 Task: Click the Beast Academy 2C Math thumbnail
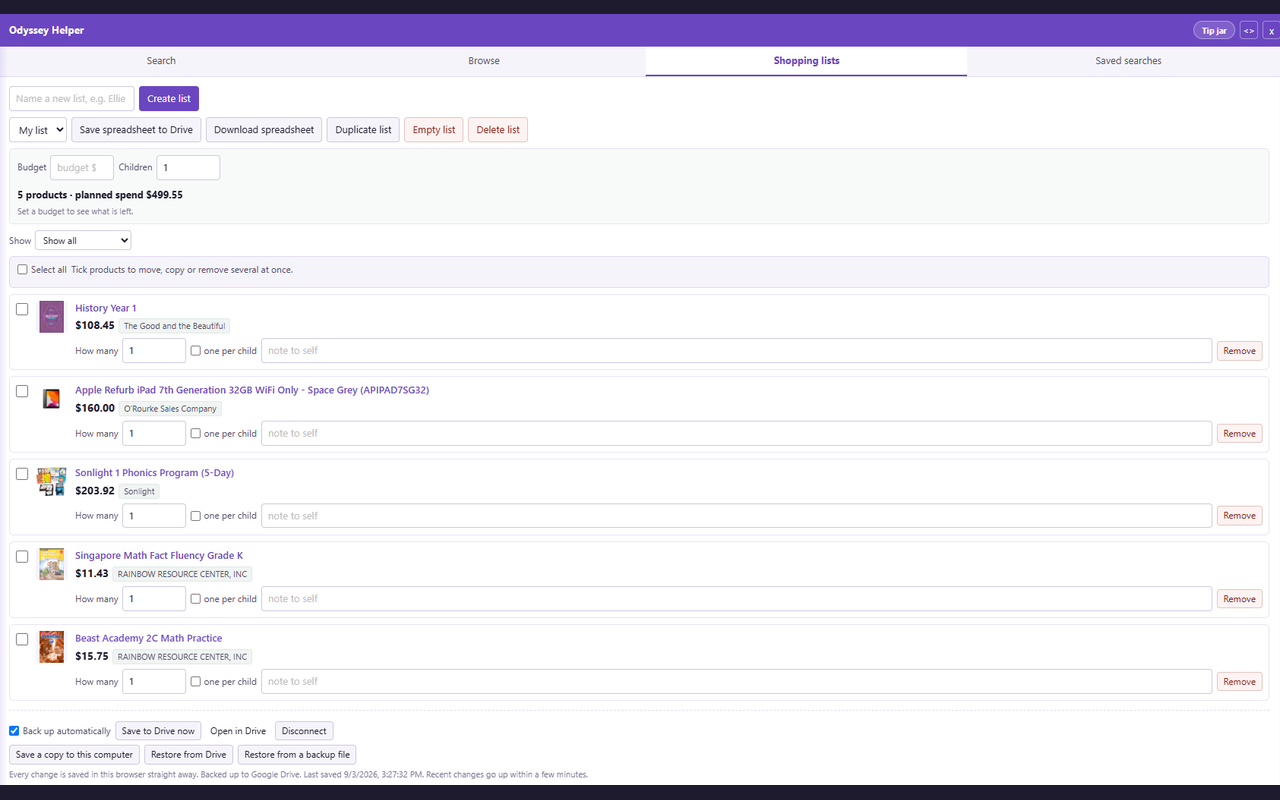point(52,647)
